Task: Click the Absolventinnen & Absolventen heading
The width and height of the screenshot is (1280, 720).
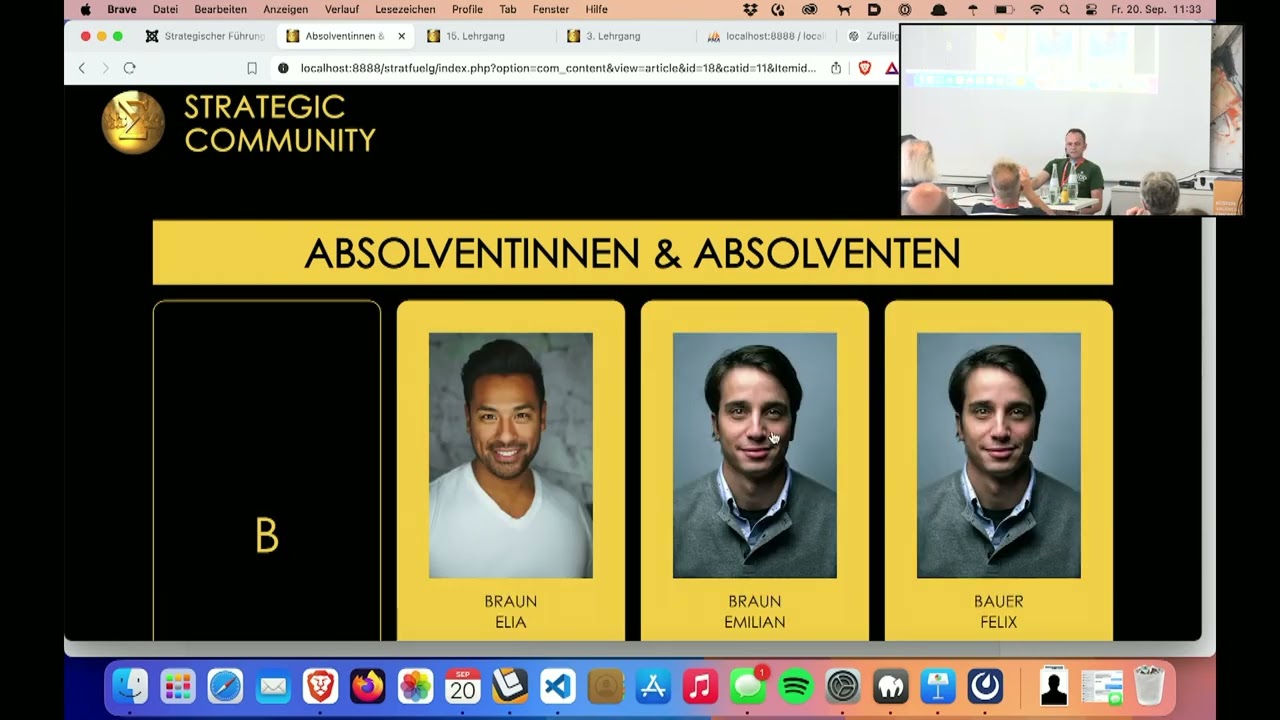Action: click(633, 253)
